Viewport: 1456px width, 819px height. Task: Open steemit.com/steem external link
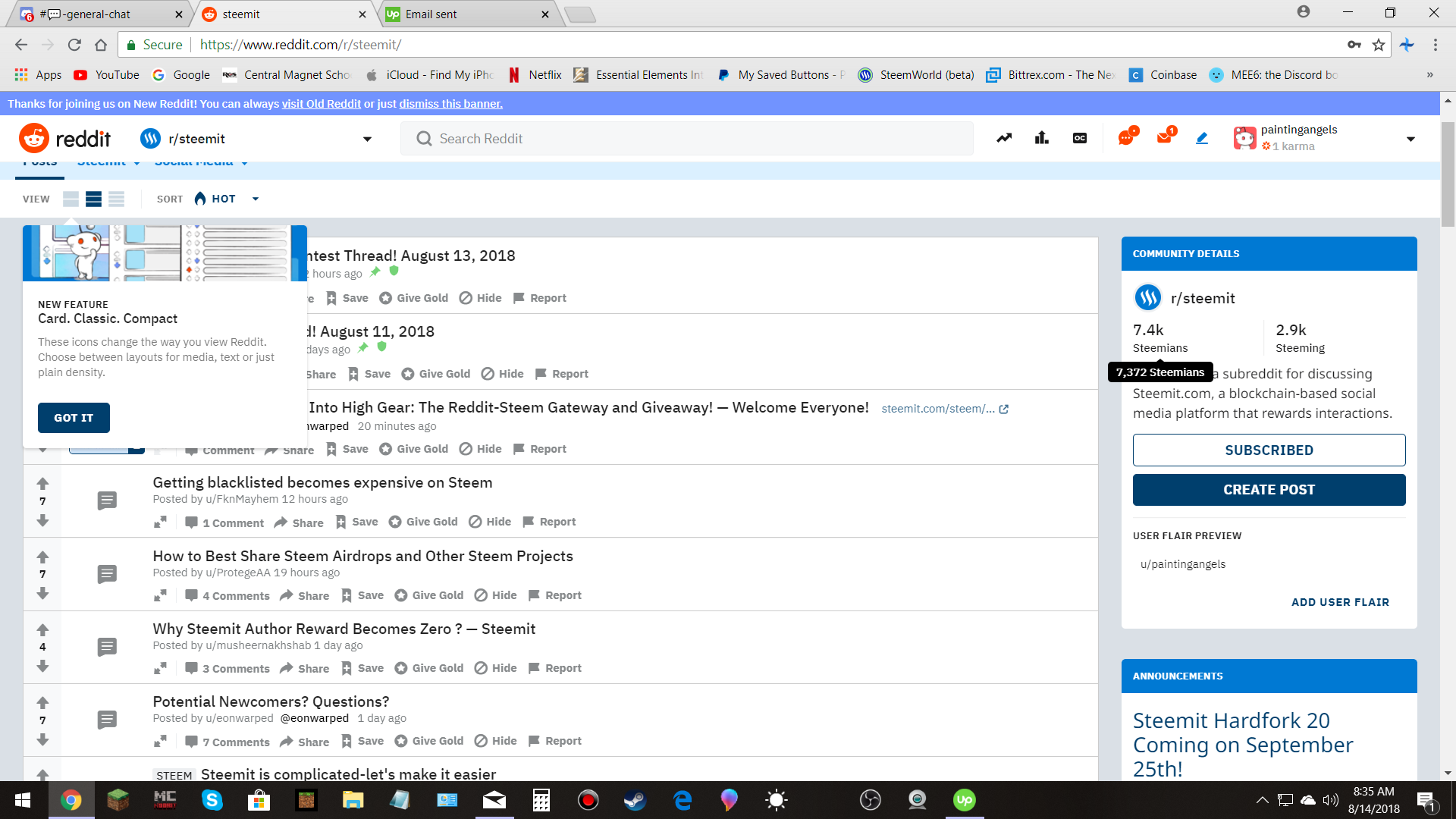945,409
